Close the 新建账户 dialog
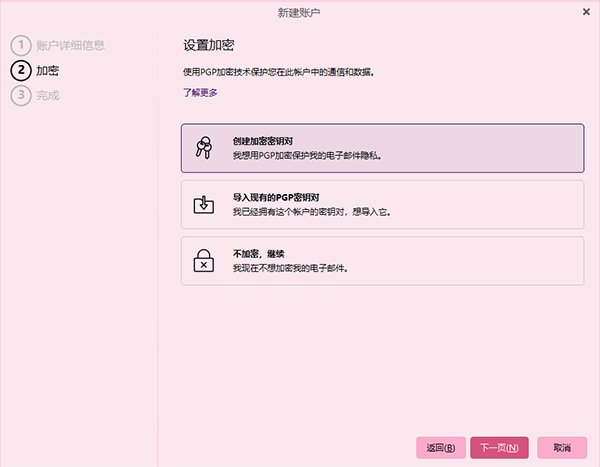The image size is (600, 467). [586, 12]
